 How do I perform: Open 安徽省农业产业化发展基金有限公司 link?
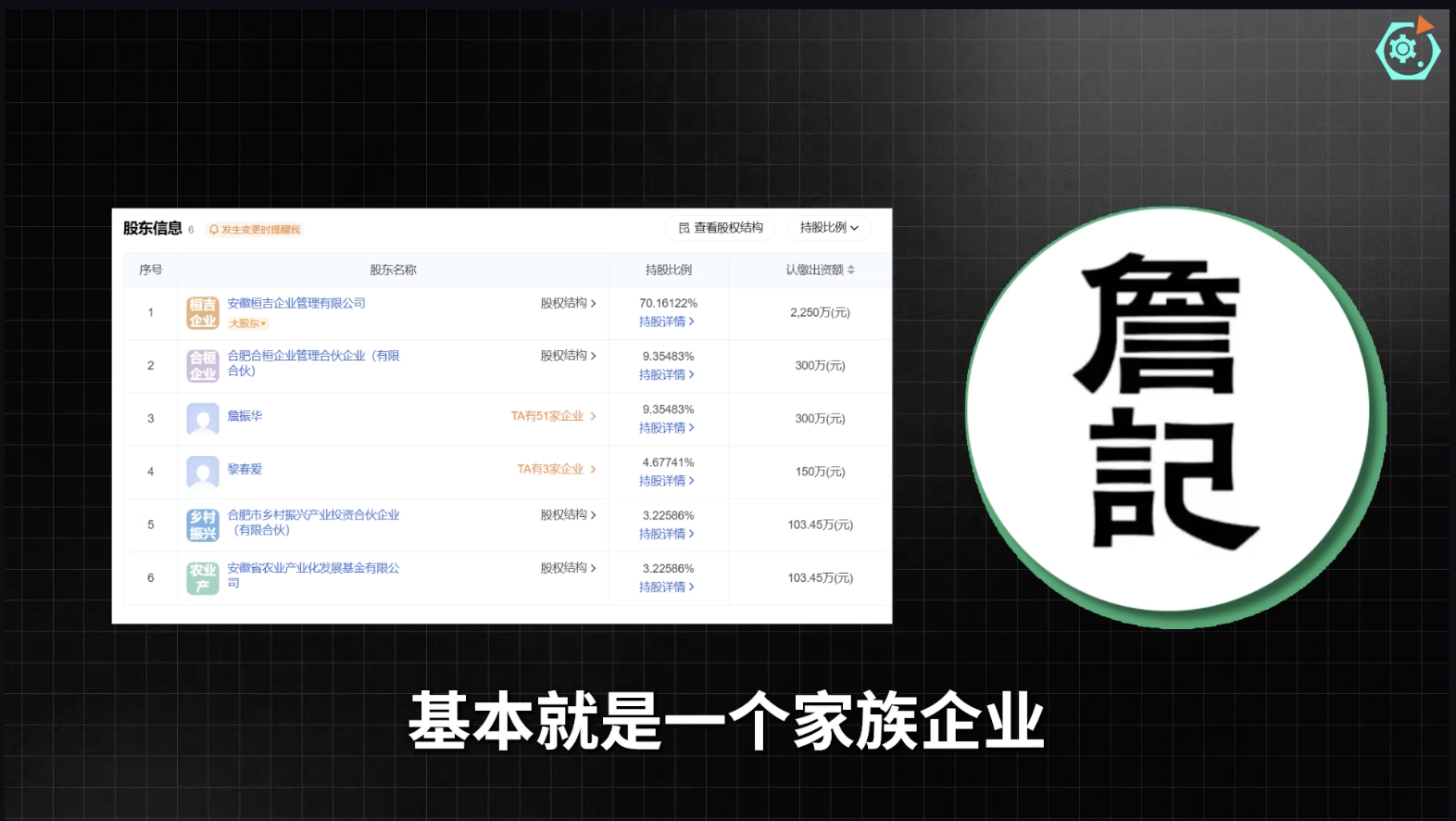(x=313, y=575)
